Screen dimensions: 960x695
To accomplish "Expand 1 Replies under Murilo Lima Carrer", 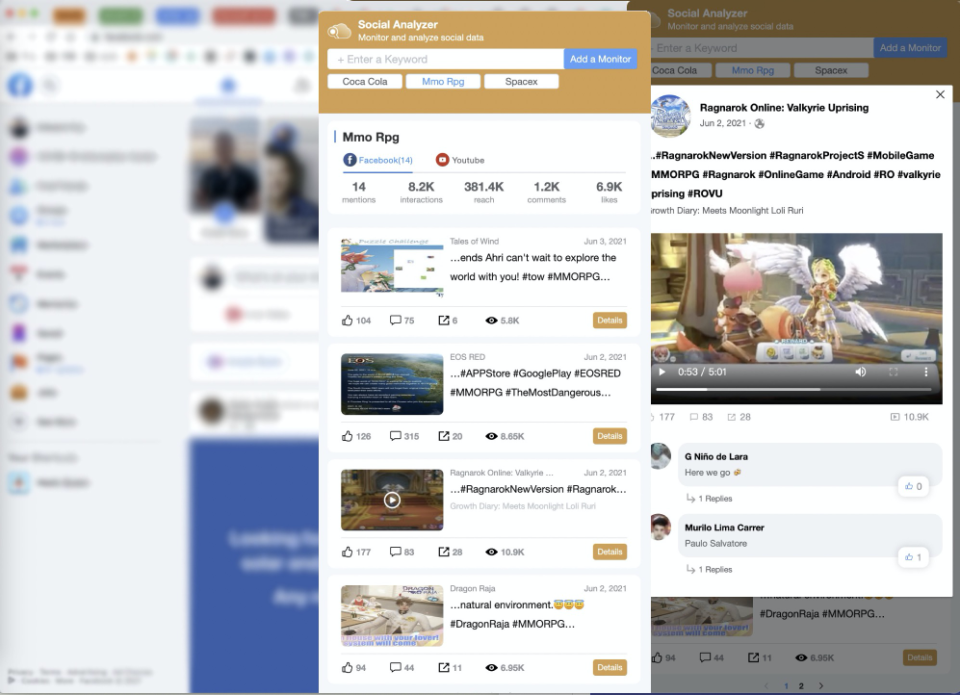I will point(709,569).
